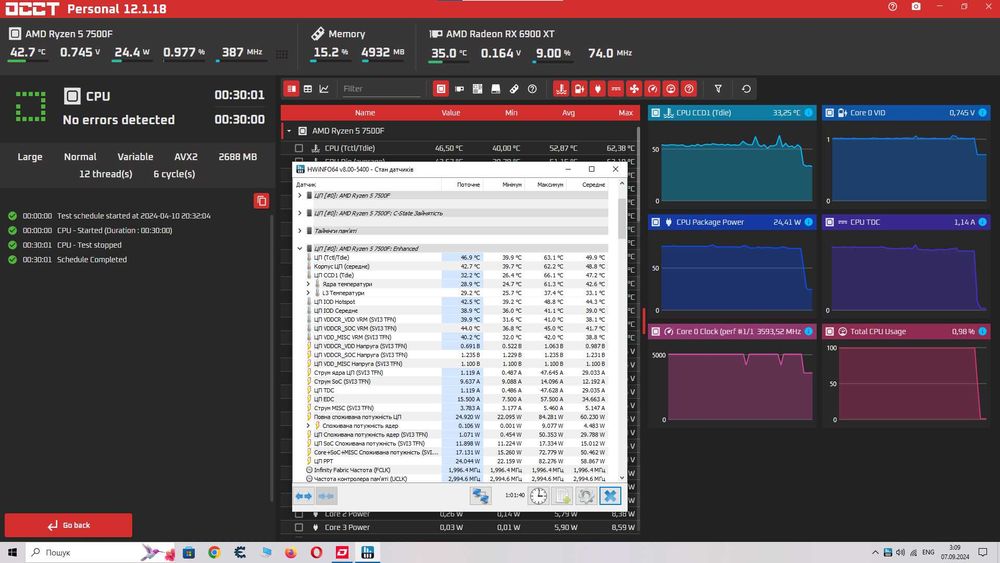Click the HWiNFO network computers icon
The width and height of the screenshot is (1000, 563).
(481, 496)
